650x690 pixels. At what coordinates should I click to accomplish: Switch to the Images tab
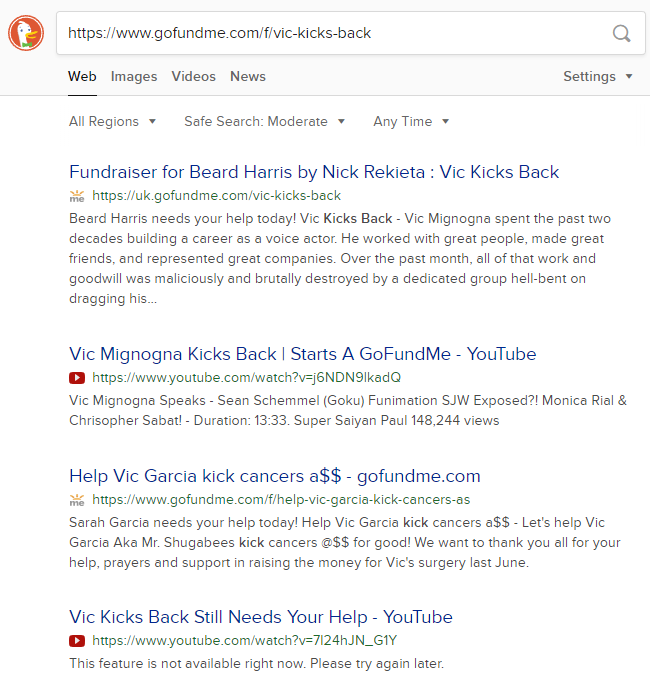point(134,77)
